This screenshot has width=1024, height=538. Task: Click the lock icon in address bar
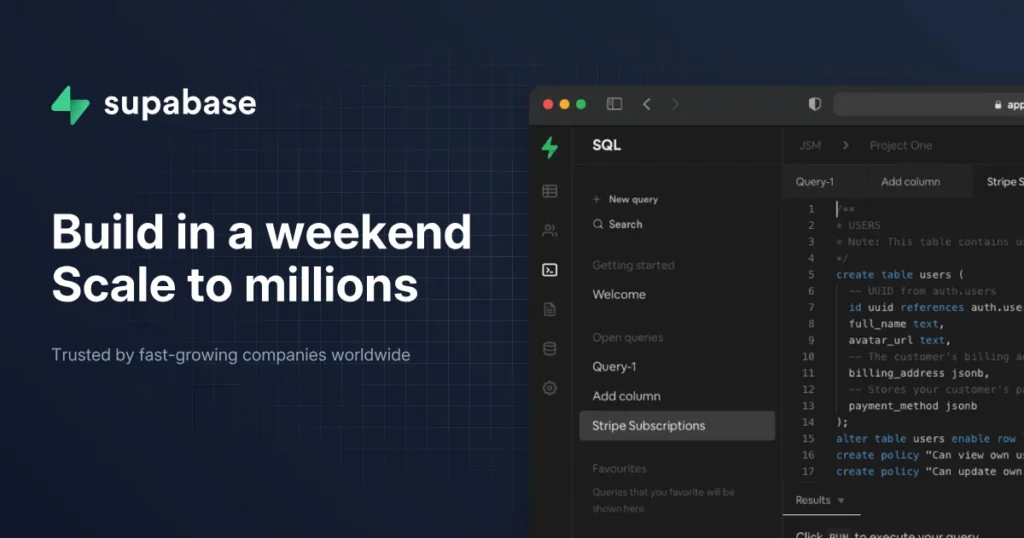coord(998,104)
